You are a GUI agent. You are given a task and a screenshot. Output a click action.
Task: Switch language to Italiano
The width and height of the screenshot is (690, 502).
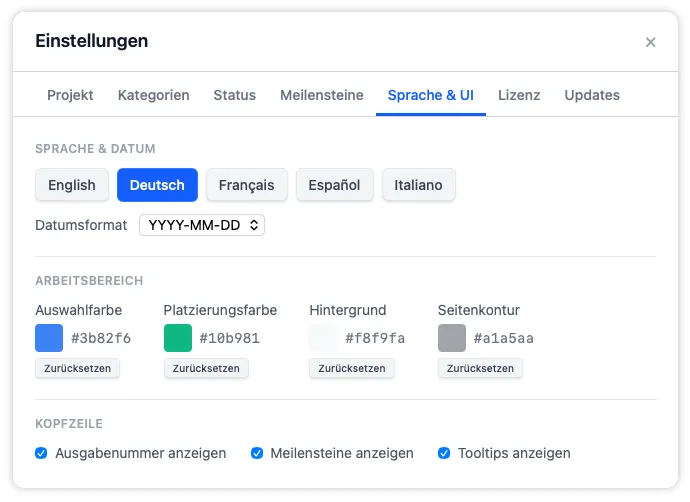(x=418, y=185)
